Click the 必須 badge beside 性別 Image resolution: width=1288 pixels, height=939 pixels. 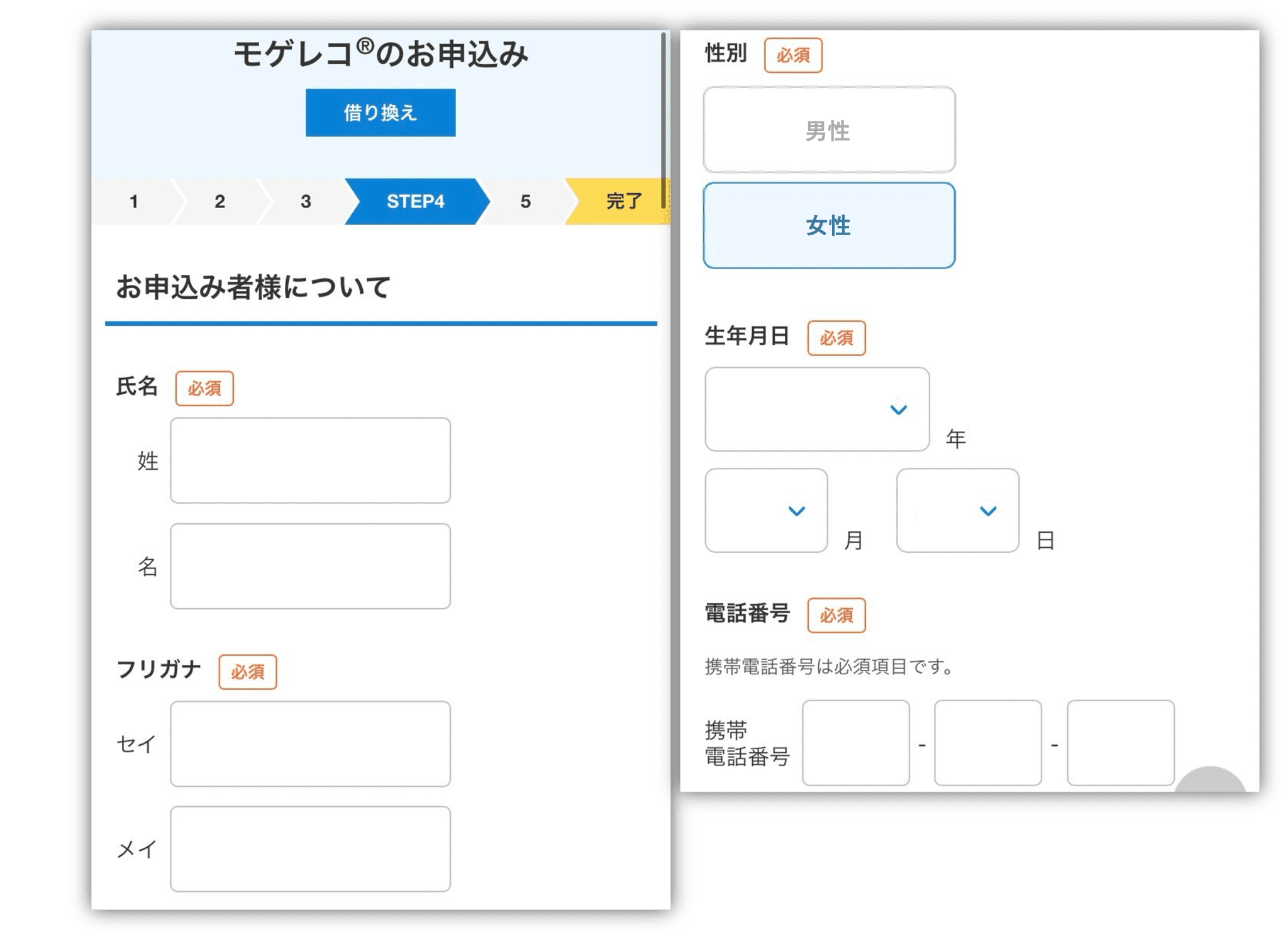[793, 55]
